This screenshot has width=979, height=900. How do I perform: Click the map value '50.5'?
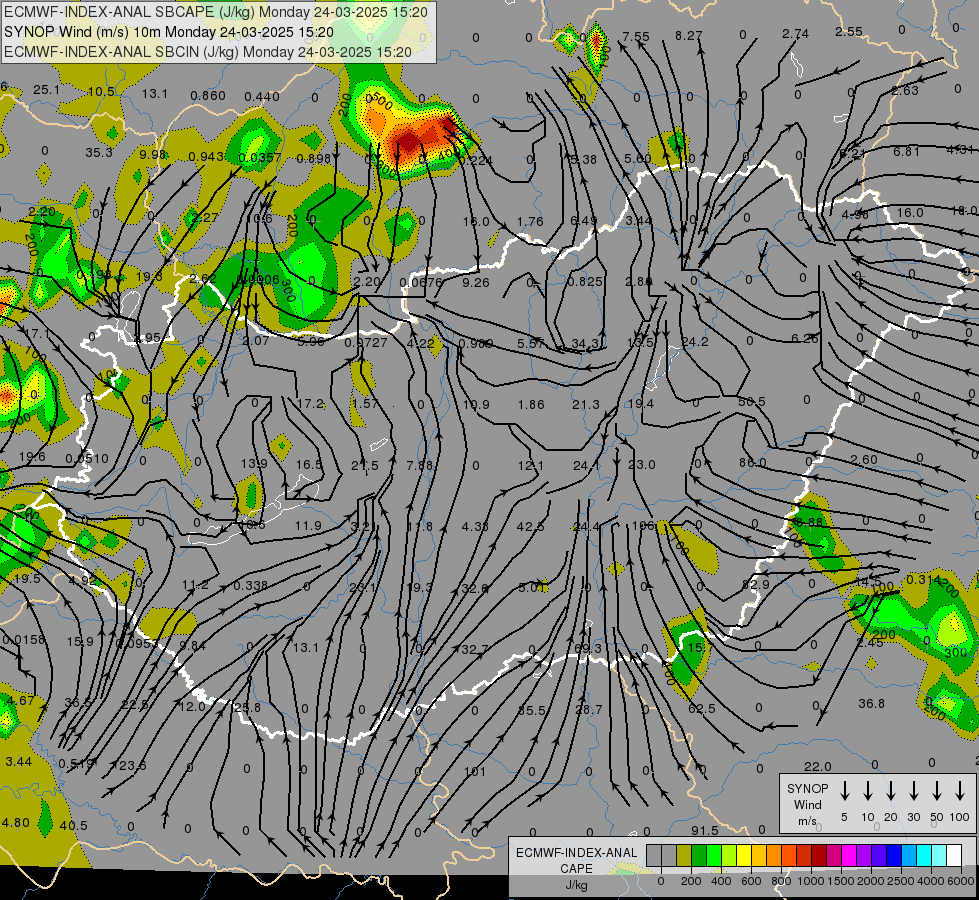coord(751,402)
